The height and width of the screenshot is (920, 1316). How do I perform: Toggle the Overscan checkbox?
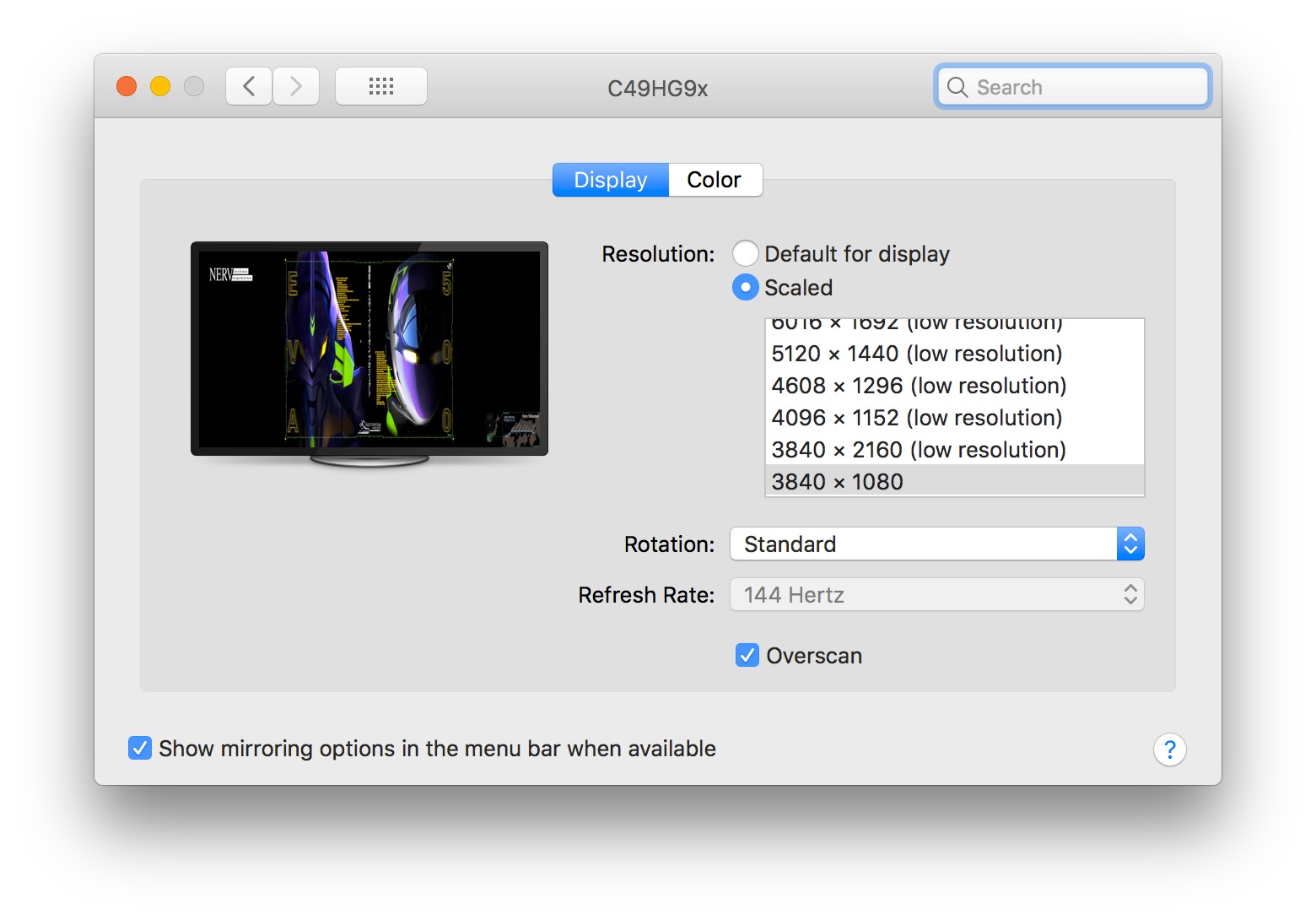747,655
